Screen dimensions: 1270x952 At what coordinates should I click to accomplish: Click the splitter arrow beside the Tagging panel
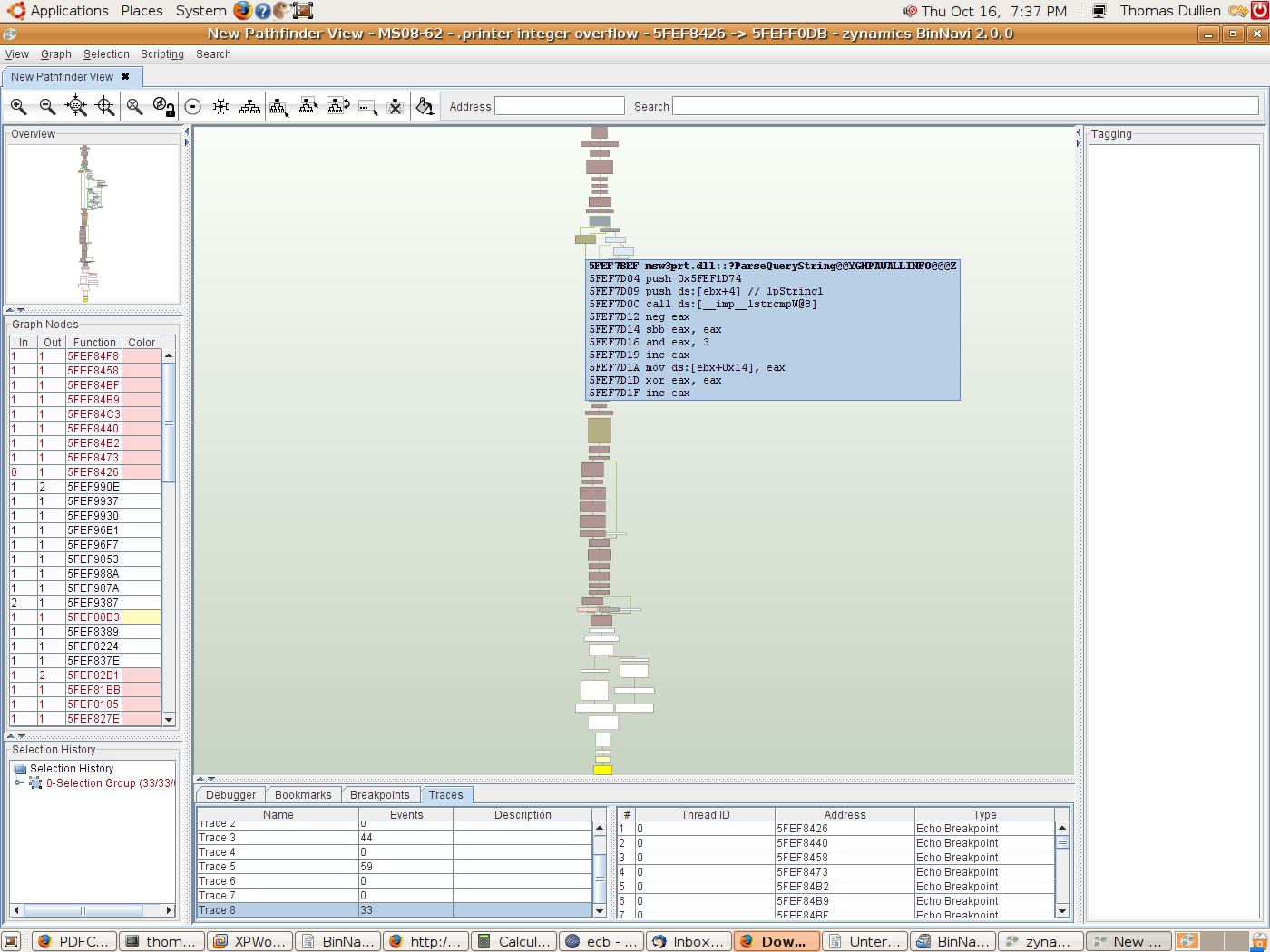pos(1079,131)
